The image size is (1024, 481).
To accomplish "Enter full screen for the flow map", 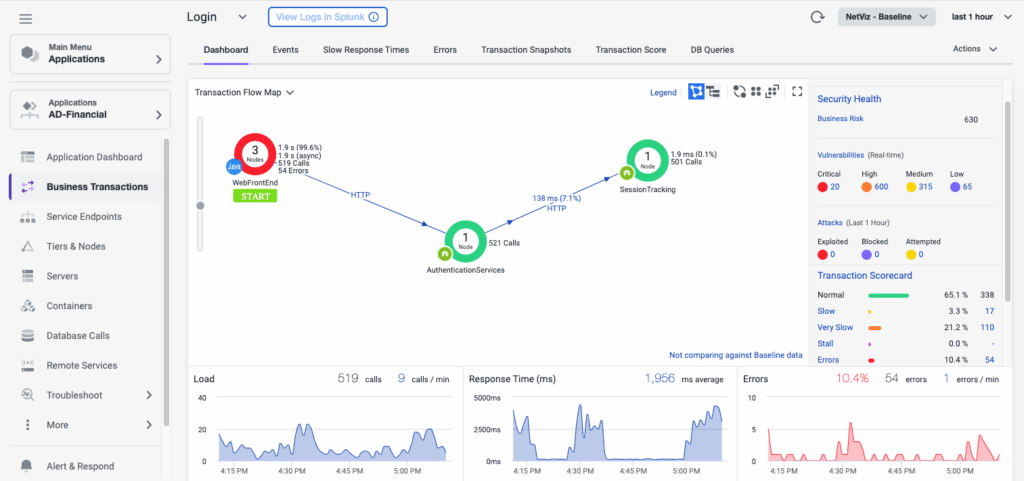I will click(797, 92).
